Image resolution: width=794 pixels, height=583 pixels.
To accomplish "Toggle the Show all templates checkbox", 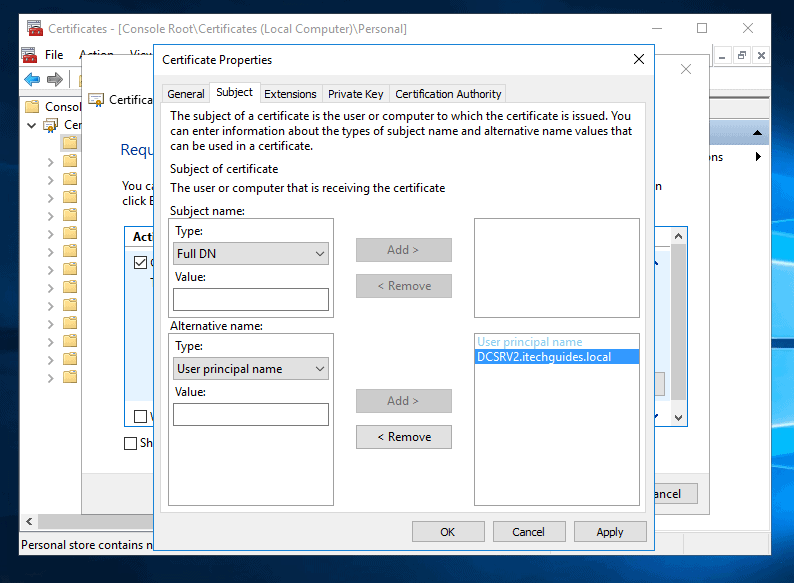I will point(130,443).
